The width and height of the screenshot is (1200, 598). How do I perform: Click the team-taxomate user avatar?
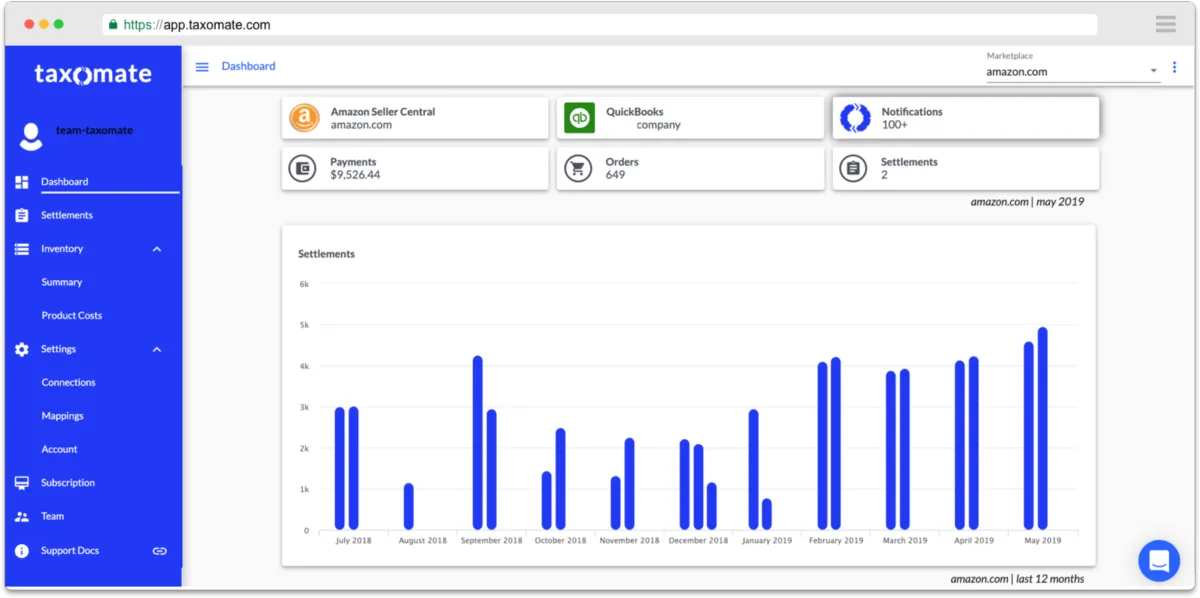coord(31,137)
